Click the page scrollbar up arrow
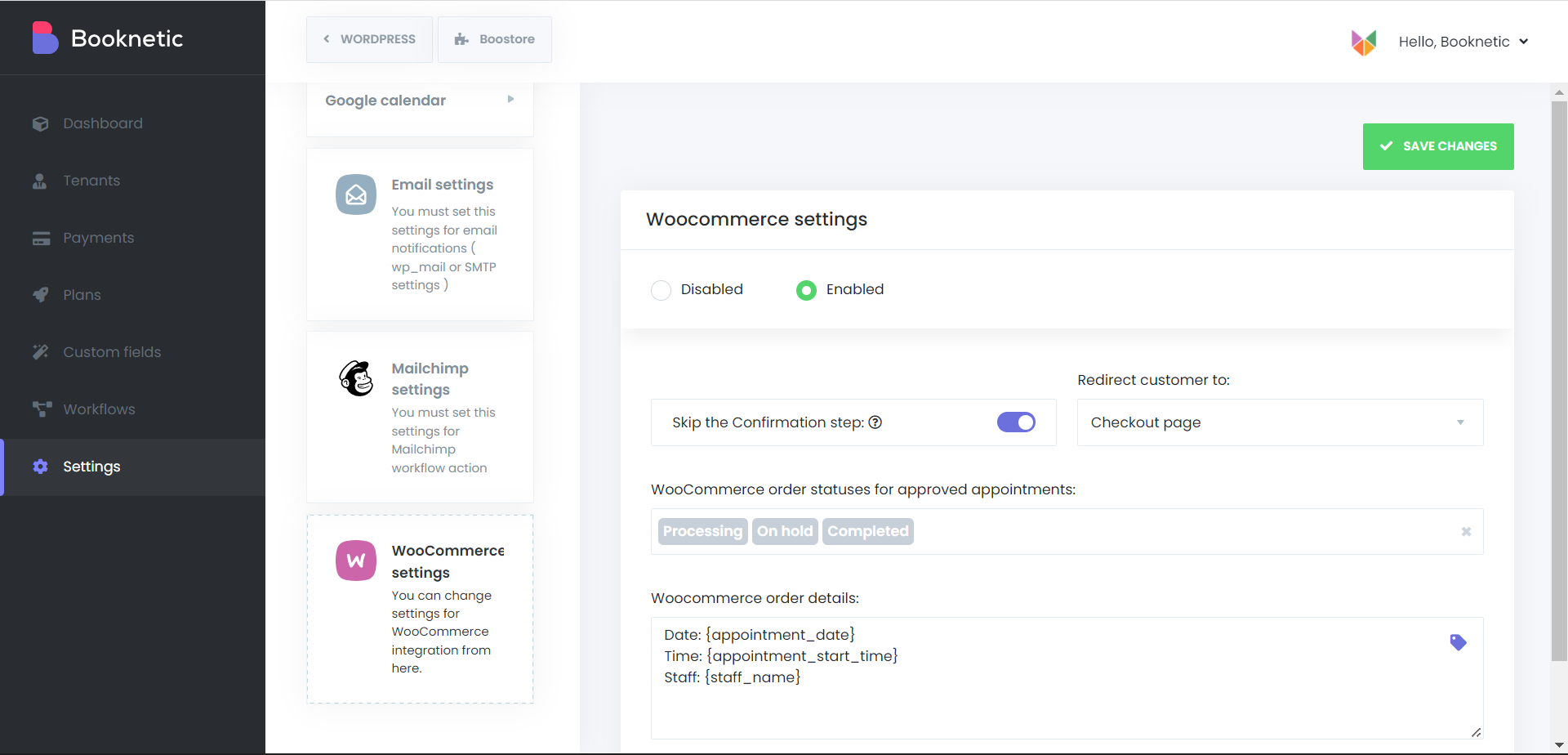Viewport: 1568px width, 755px height. [x=1559, y=92]
